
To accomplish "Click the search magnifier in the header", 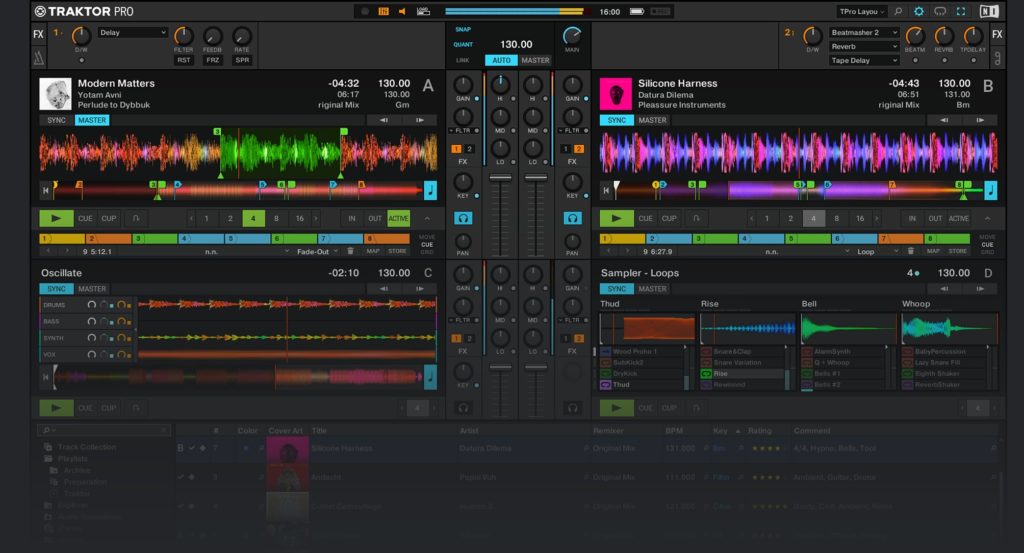I will [x=898, y=11].
